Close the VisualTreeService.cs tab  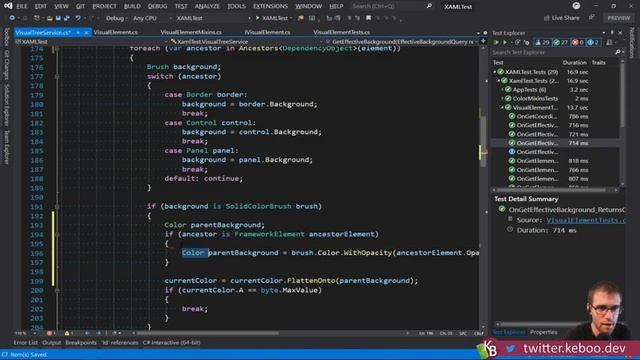[x=87, y=32]
